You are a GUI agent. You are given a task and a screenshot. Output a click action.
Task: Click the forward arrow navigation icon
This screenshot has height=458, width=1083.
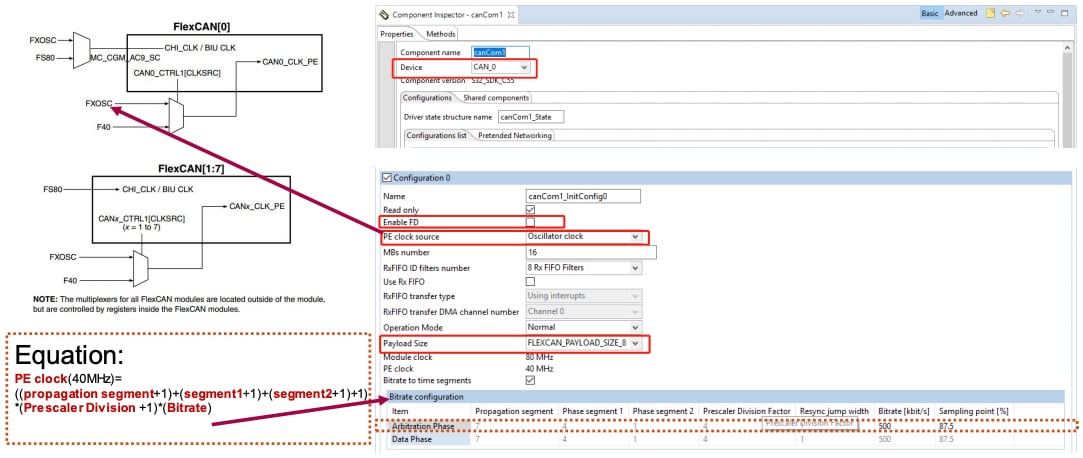click(x=1020, y=13)
